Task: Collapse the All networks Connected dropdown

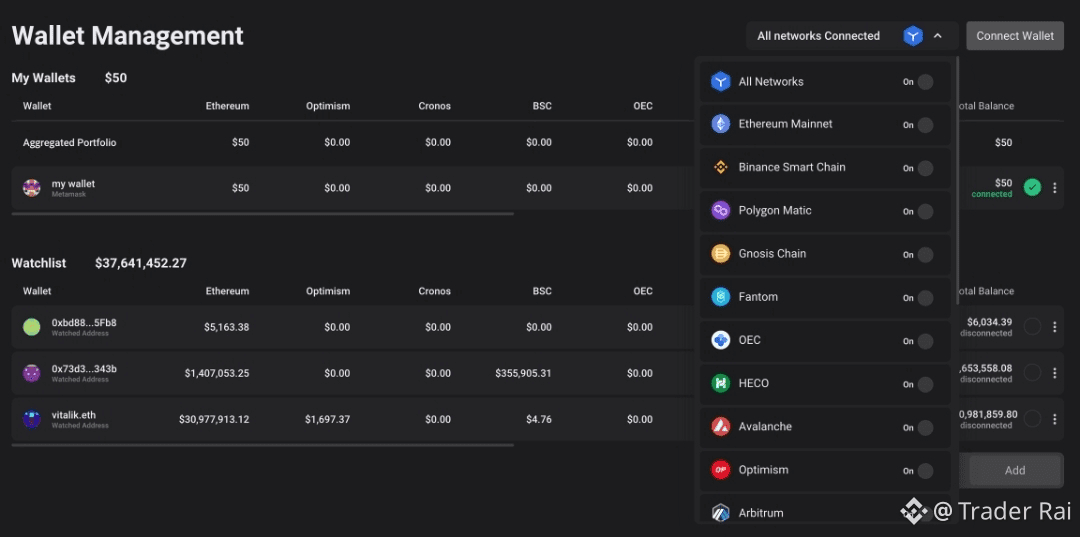Action: pyautogui.click(x=937, y=36)
